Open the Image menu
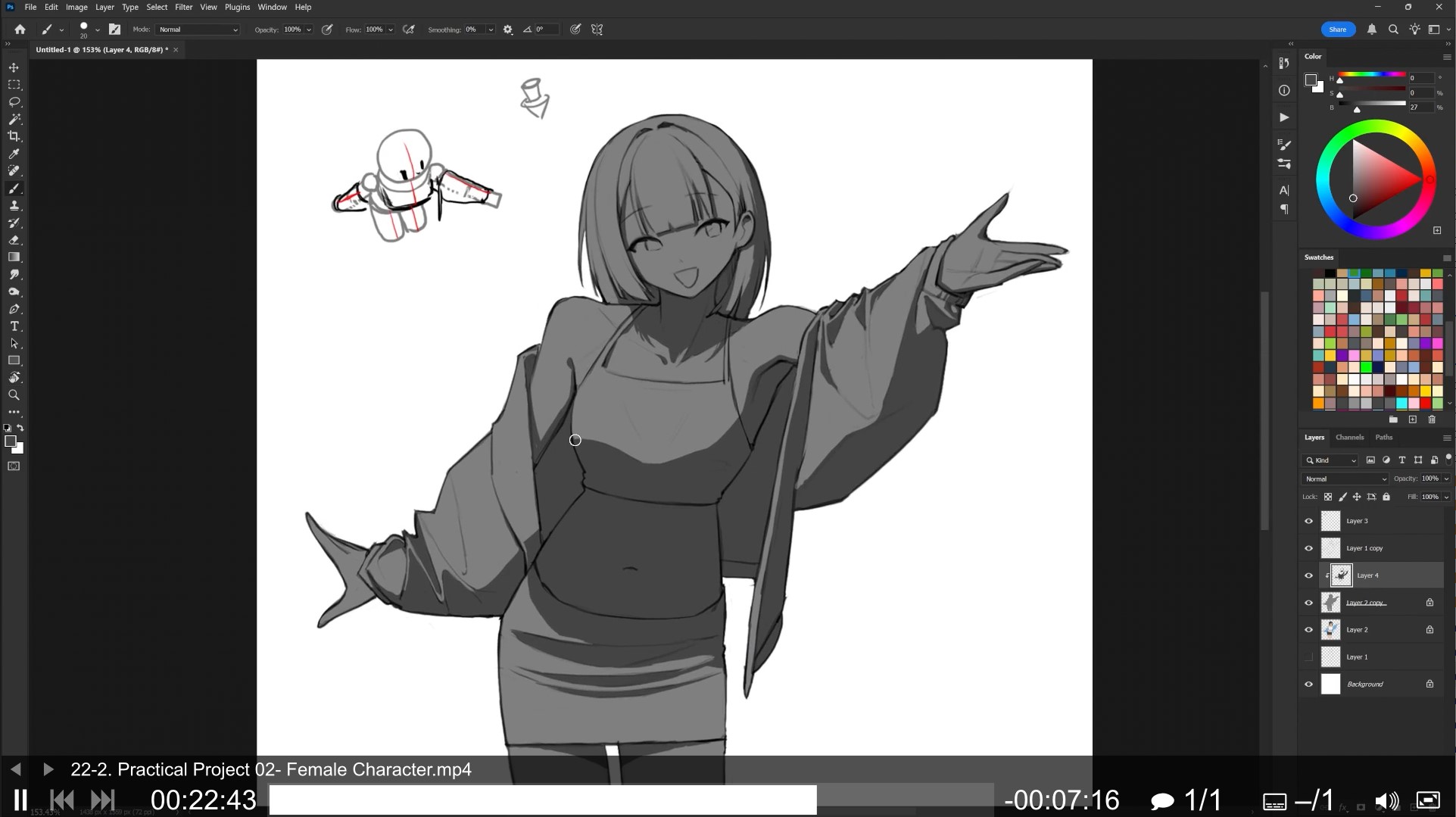Image resolution: width=1456 pixels, height=817 pixels. 76,7
